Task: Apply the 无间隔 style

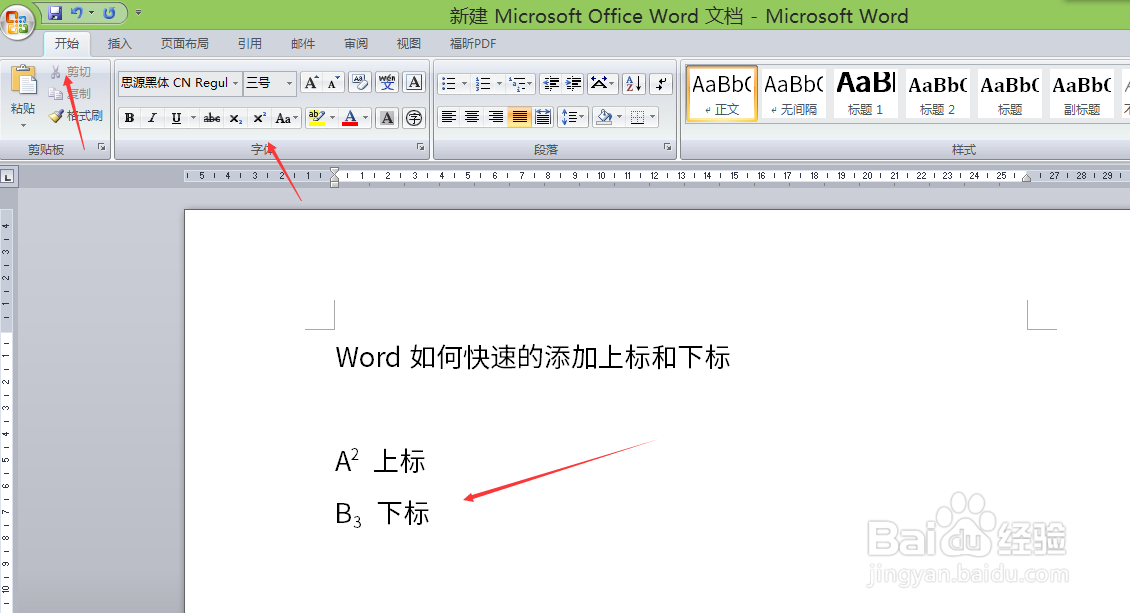Action: coord(793,94)
